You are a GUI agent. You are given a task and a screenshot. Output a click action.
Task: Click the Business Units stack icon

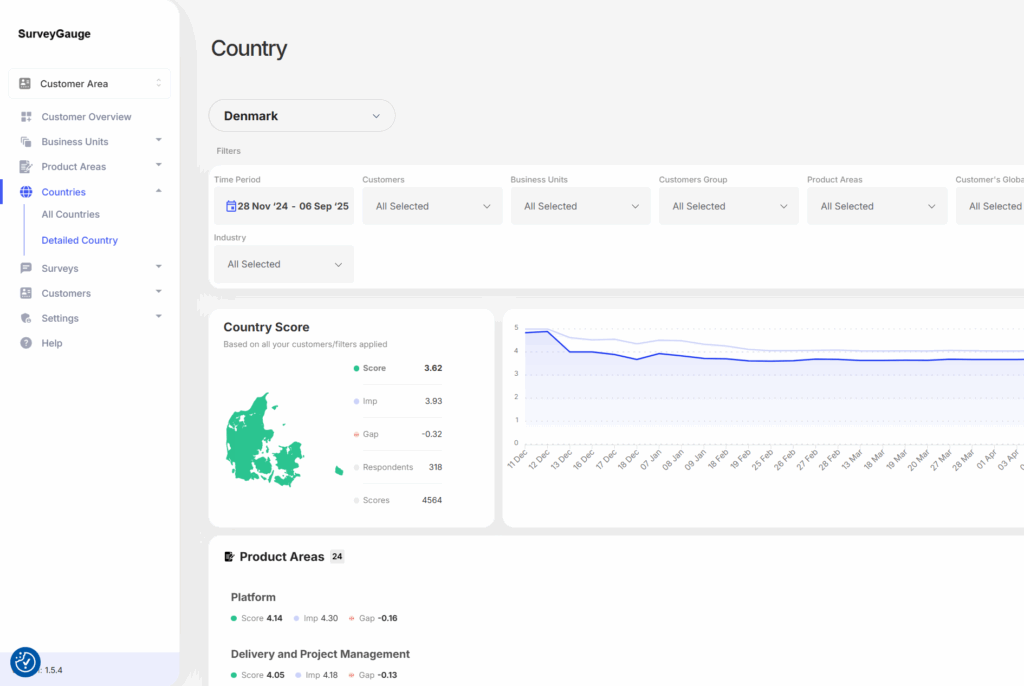26,142
